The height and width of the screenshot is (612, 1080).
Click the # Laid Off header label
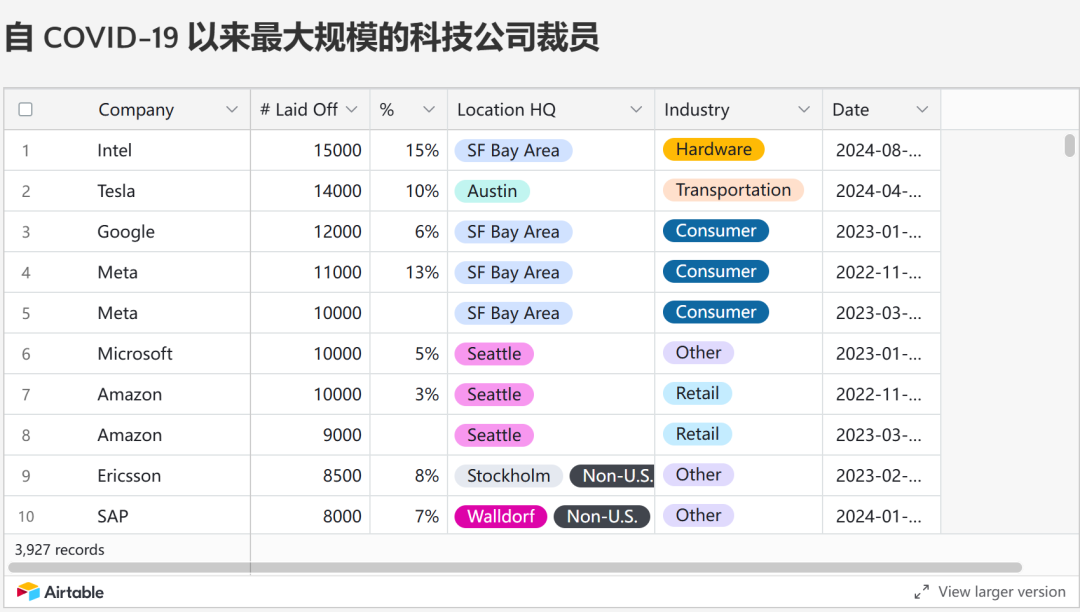point(299,109)
